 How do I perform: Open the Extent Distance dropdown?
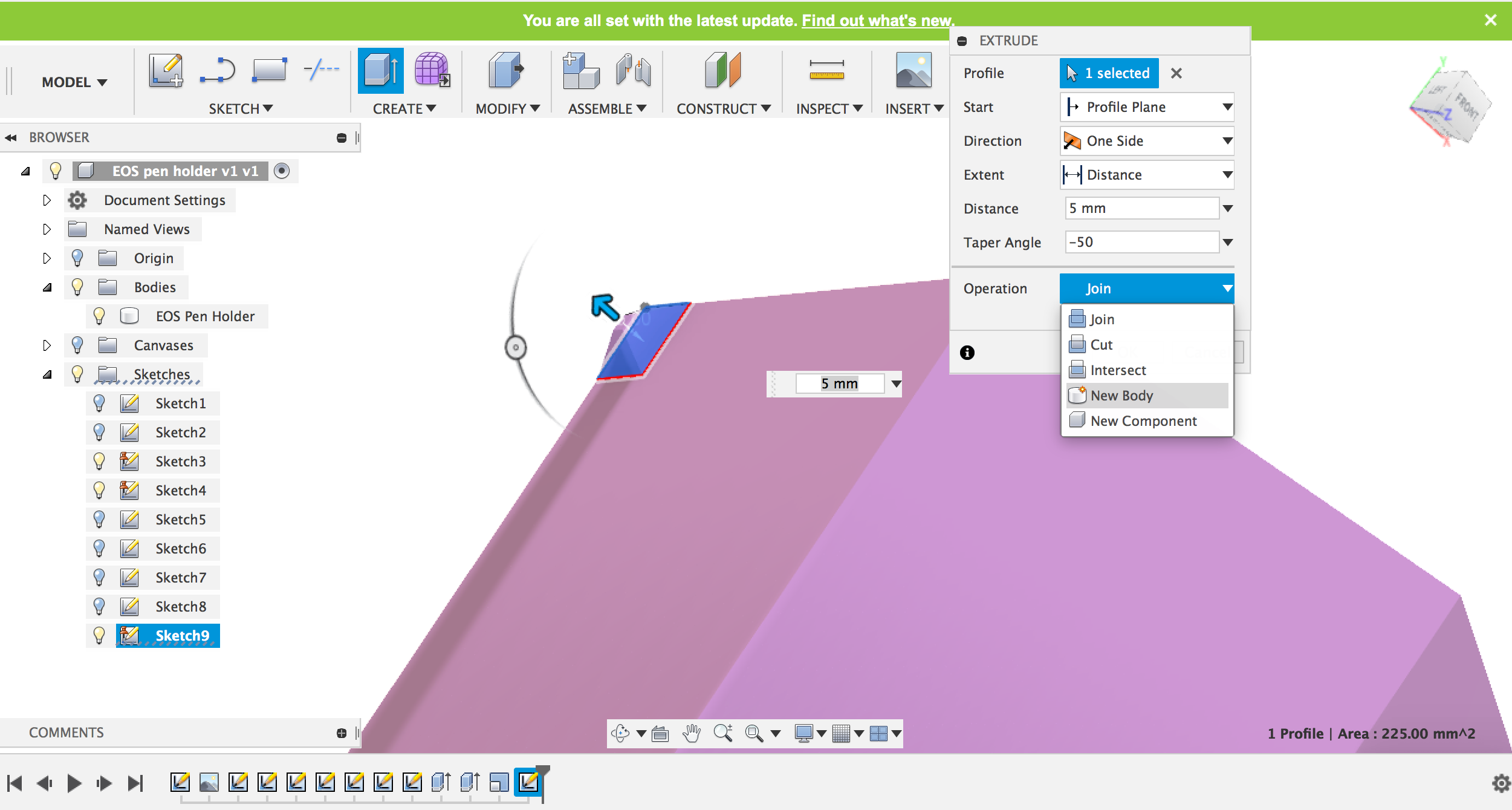(x=1147, y=175)
